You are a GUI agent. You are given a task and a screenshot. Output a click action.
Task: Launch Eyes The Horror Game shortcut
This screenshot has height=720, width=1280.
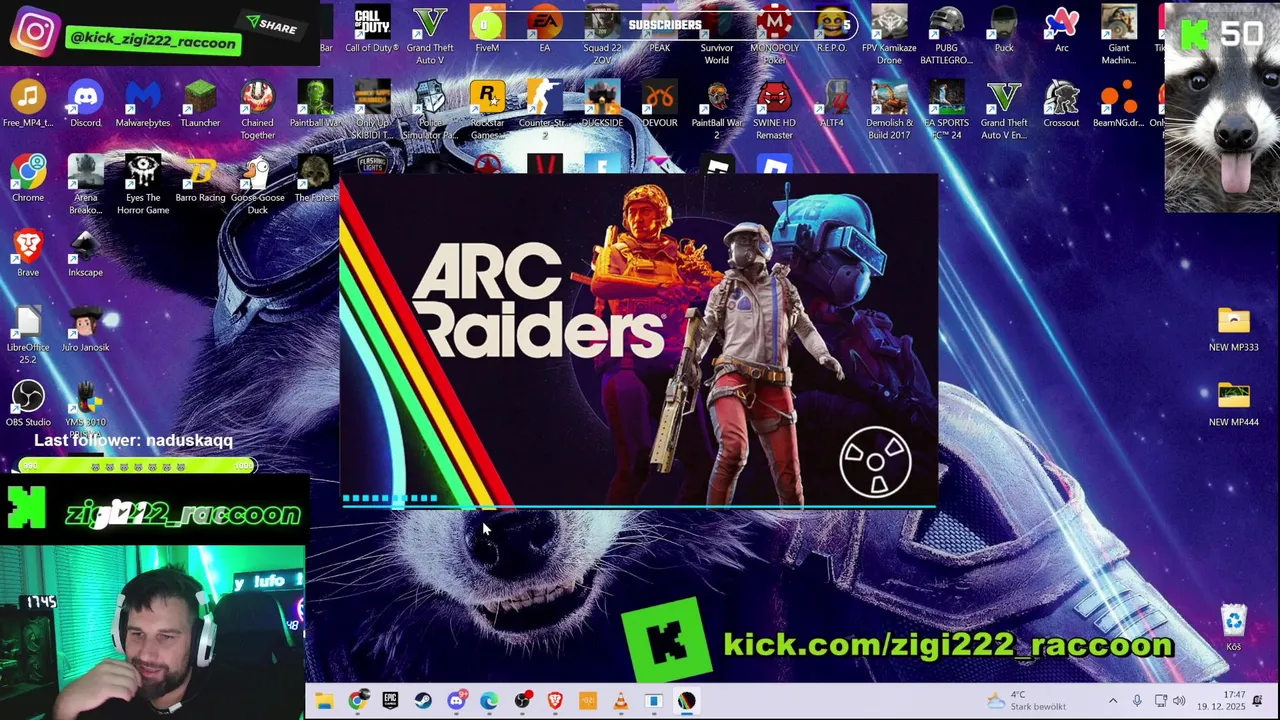click(x=143, y=185)
